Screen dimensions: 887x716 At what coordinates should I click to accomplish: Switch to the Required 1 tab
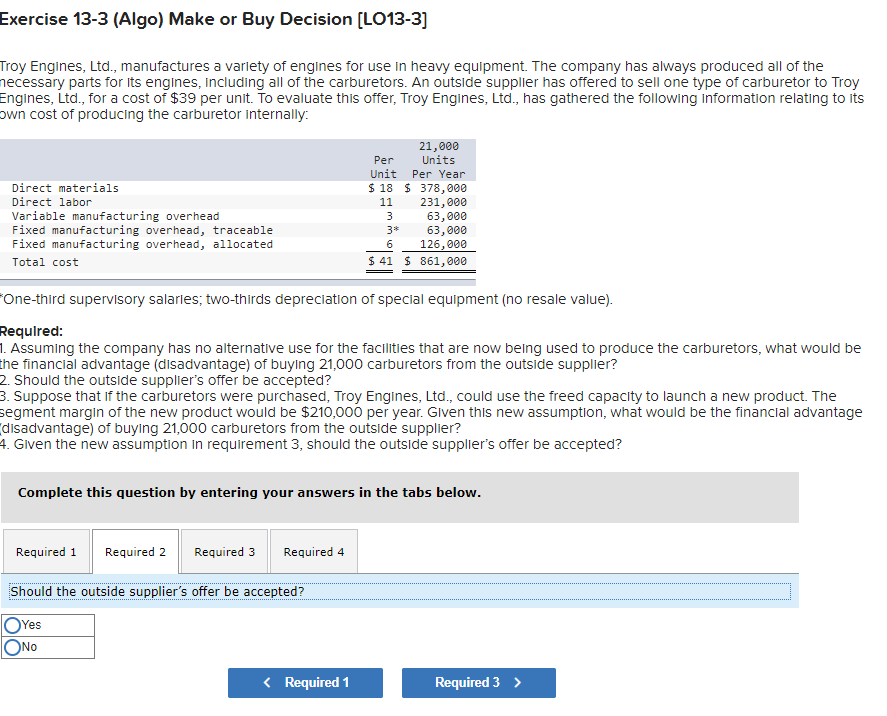[46, 552]
